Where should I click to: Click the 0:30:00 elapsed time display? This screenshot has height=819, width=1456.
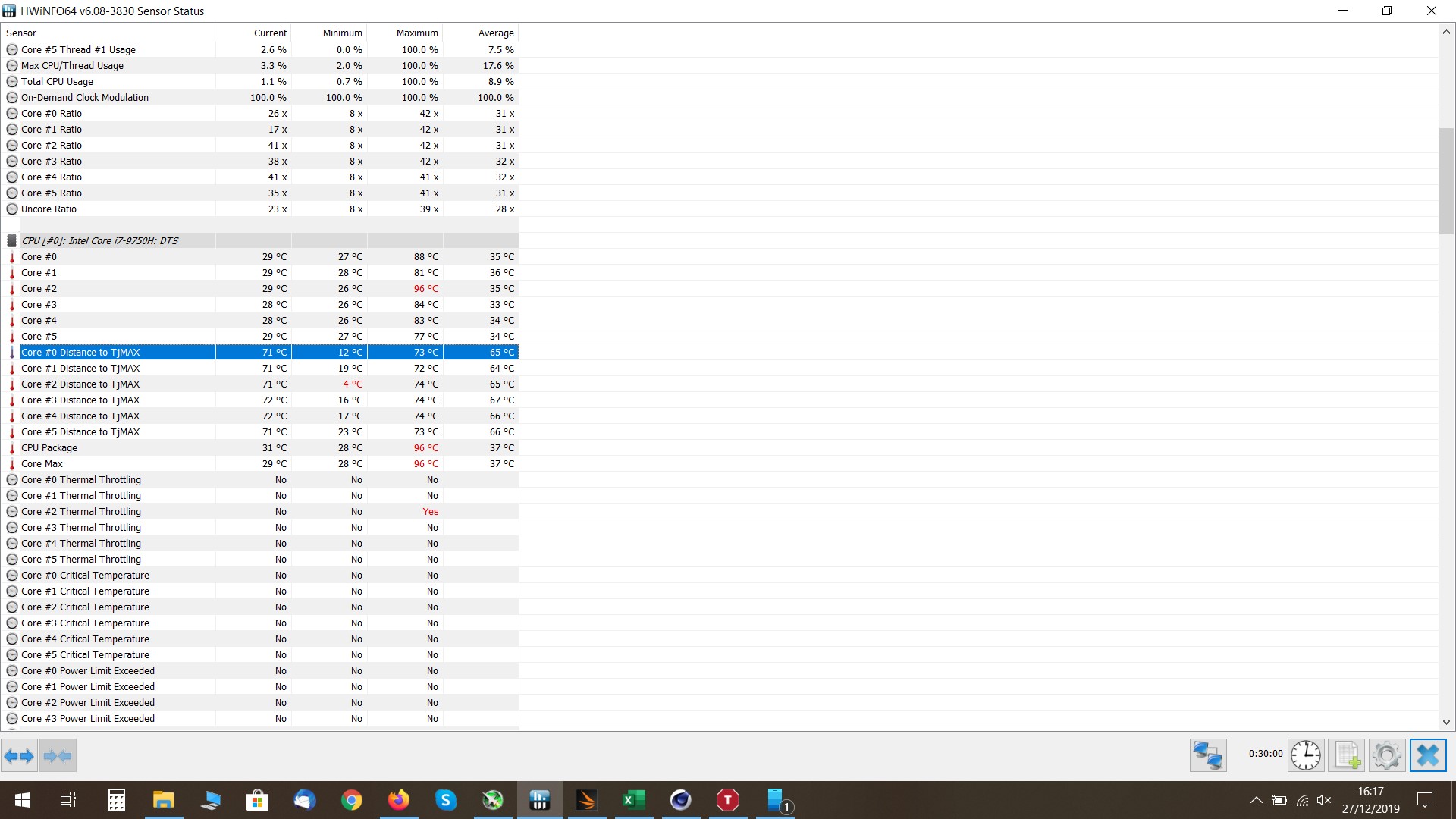click(1266, 754)
